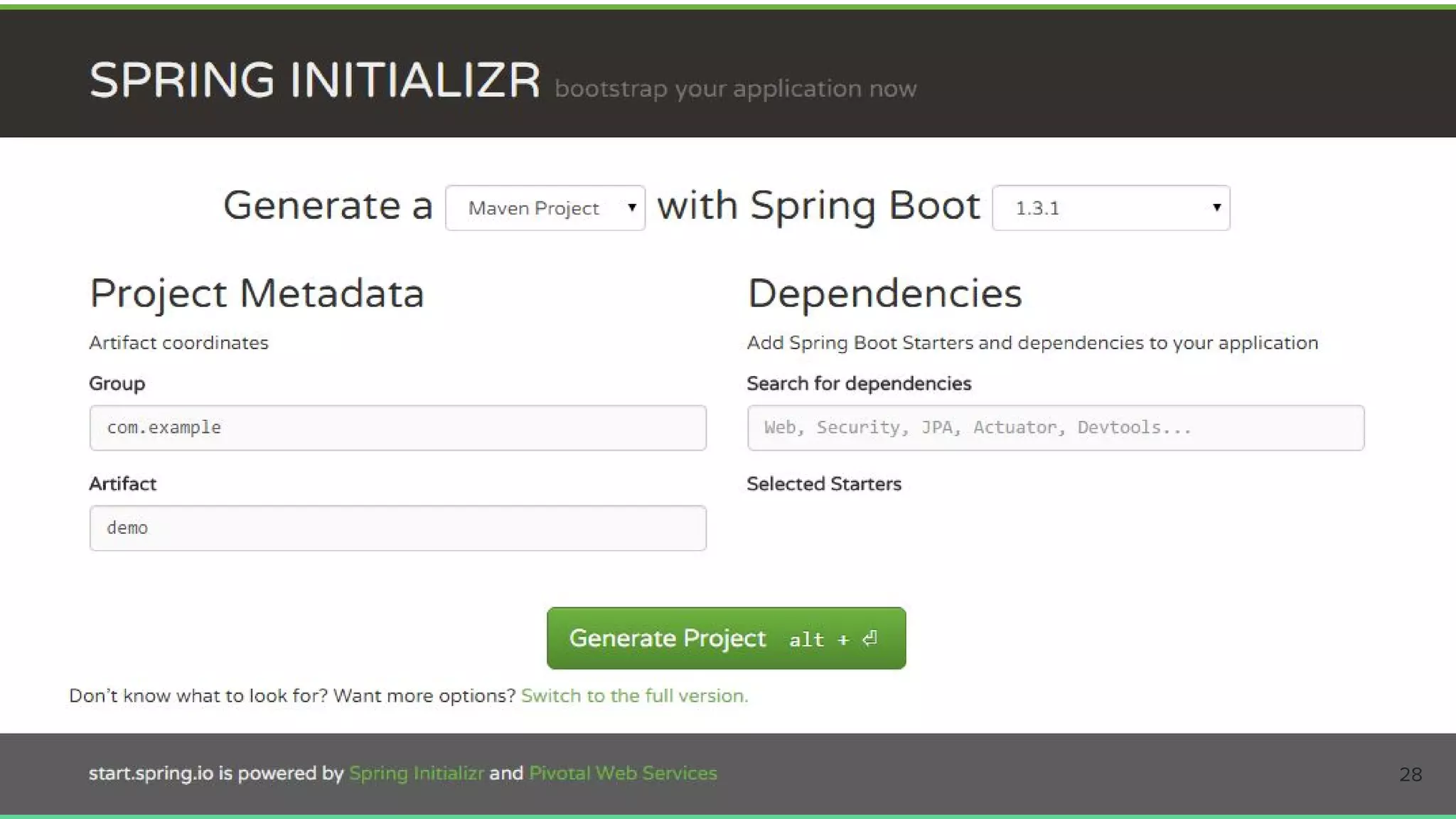
Task: Click the enter-key icon inside Generate Project
Action: click(870, 639)
